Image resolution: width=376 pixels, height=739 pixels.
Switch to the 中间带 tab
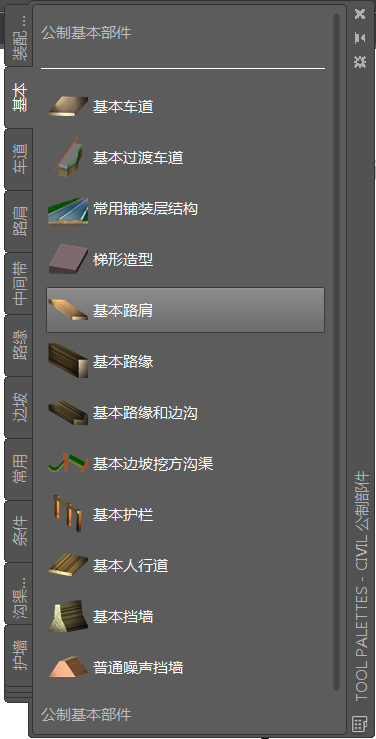(x=19, y=283)
